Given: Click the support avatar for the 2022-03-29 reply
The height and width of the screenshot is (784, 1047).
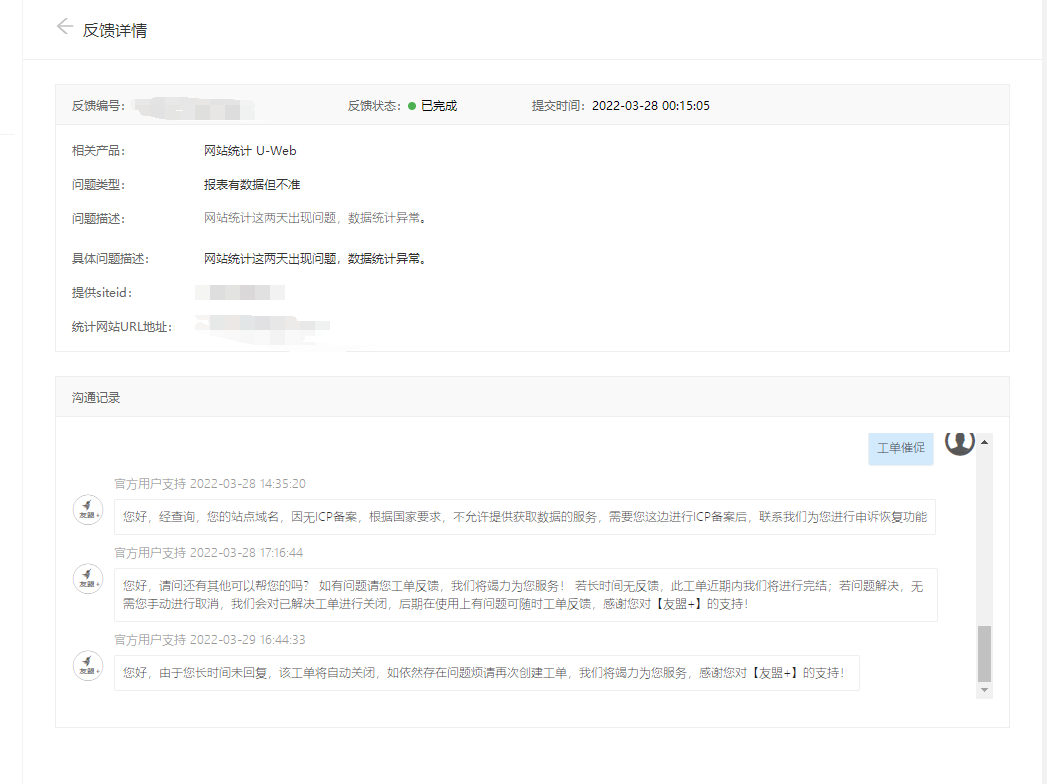Looking at the screenshot, I should click(x=88, y=666).
